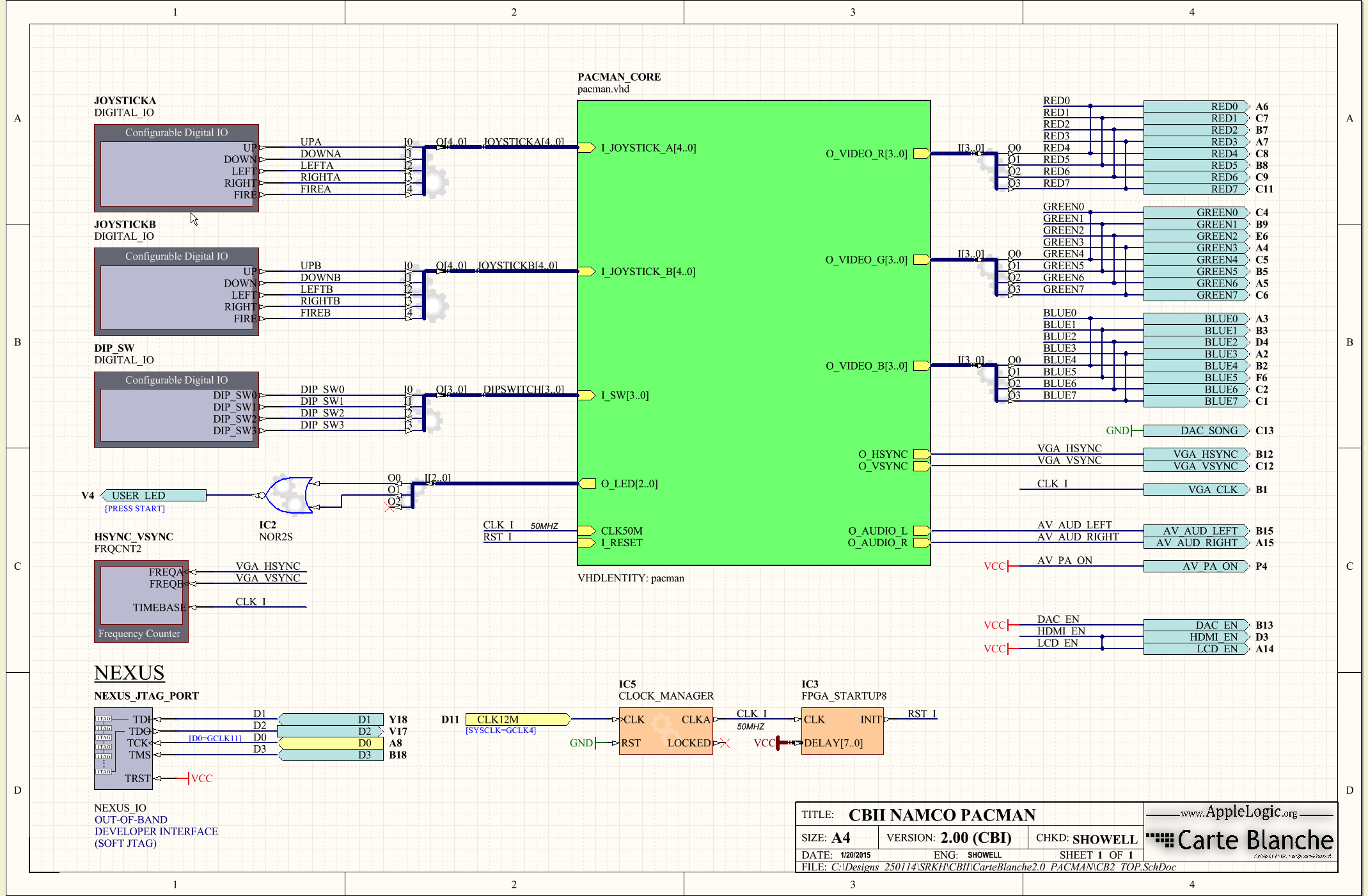Screen dimensions: 1368x896
Task: Click the green PACMAN_CORE sheet symbol
Action: [753, 333]
